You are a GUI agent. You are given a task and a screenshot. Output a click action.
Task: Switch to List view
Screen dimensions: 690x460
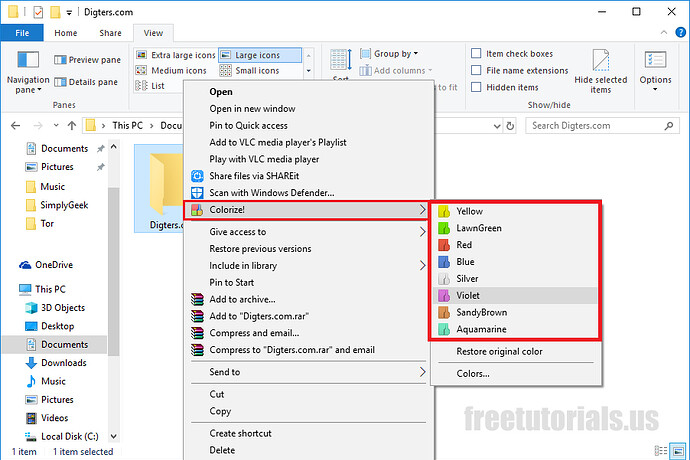coord(150,86)
